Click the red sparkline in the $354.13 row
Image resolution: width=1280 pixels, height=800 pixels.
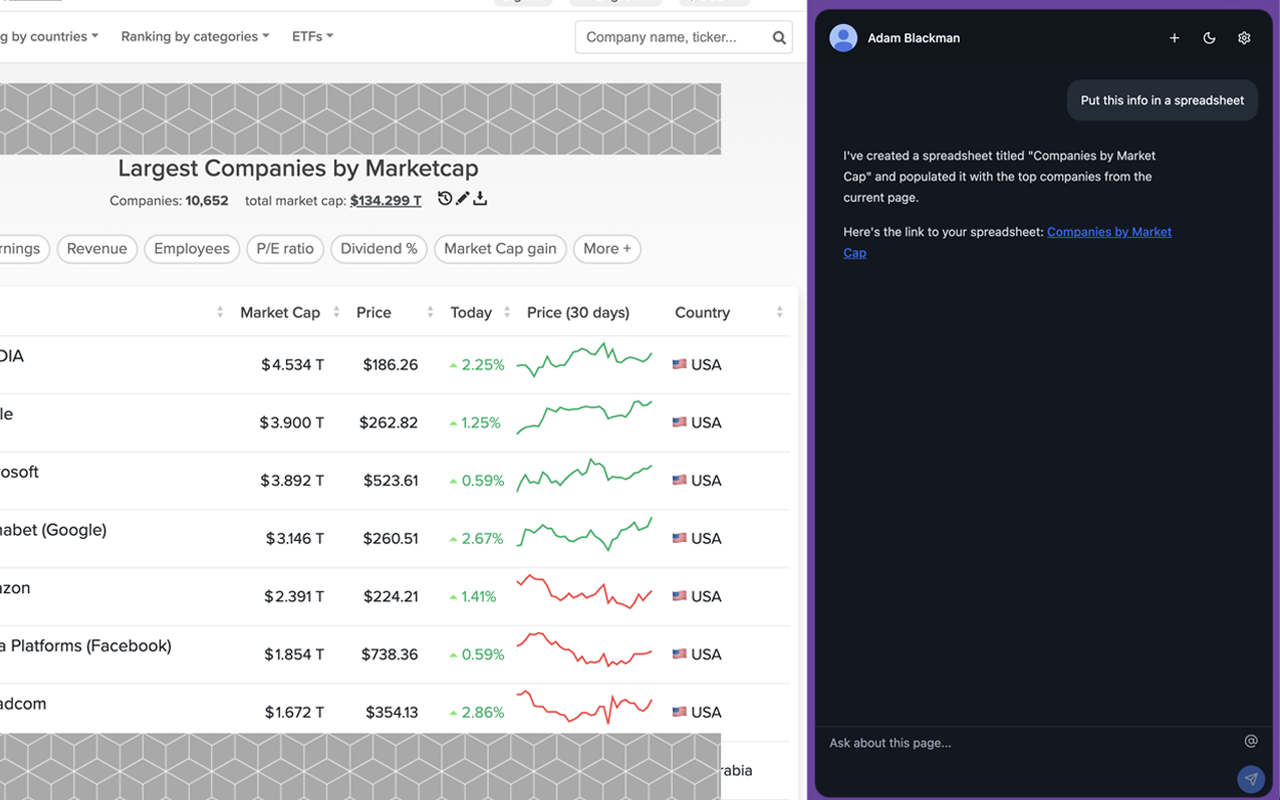click(584, 707)
